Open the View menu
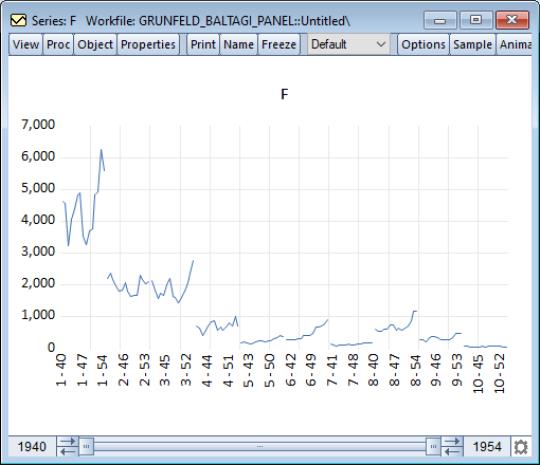 coord(26,44)
